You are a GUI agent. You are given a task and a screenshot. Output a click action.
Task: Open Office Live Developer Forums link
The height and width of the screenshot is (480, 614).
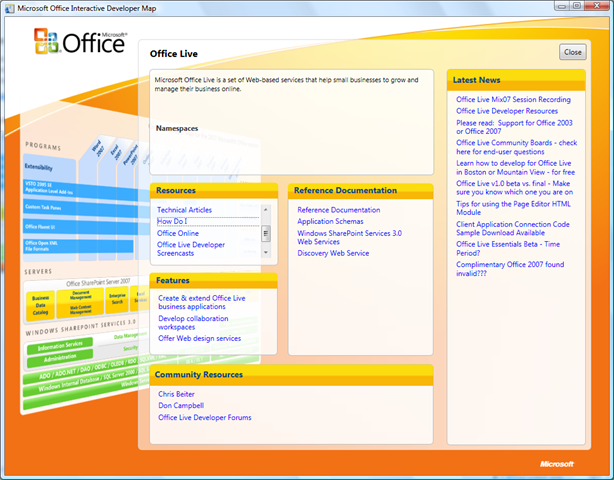[204, 418]
